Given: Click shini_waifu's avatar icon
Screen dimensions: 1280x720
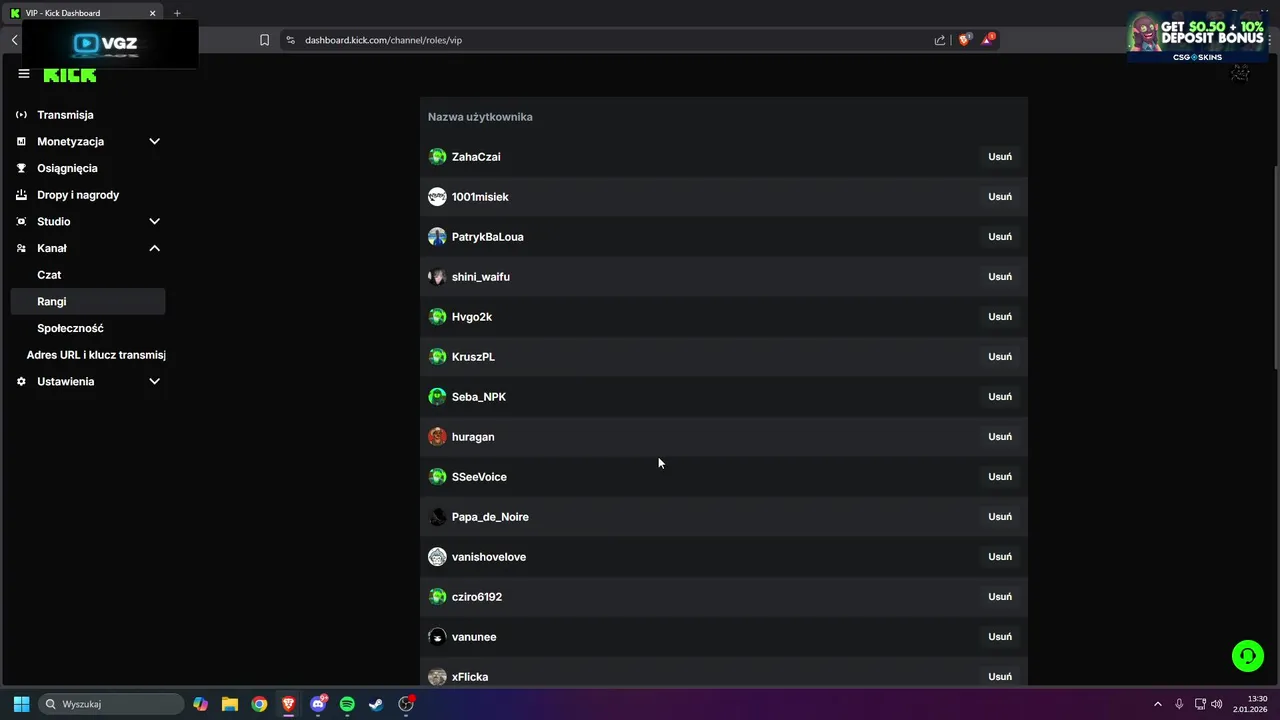Looking at the screenshot, I should [x=437, y=277].
